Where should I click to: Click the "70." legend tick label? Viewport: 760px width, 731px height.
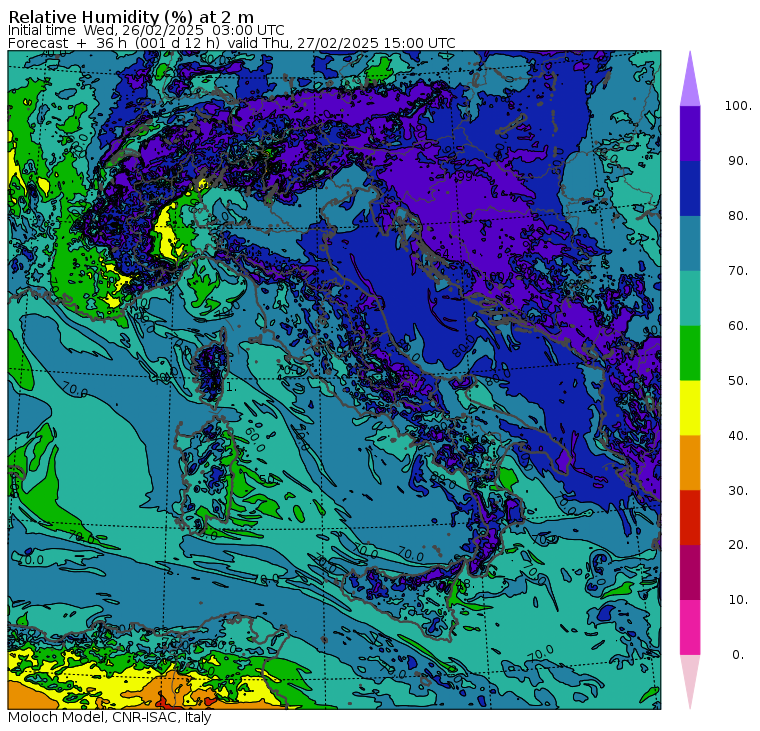click(738, 270)
